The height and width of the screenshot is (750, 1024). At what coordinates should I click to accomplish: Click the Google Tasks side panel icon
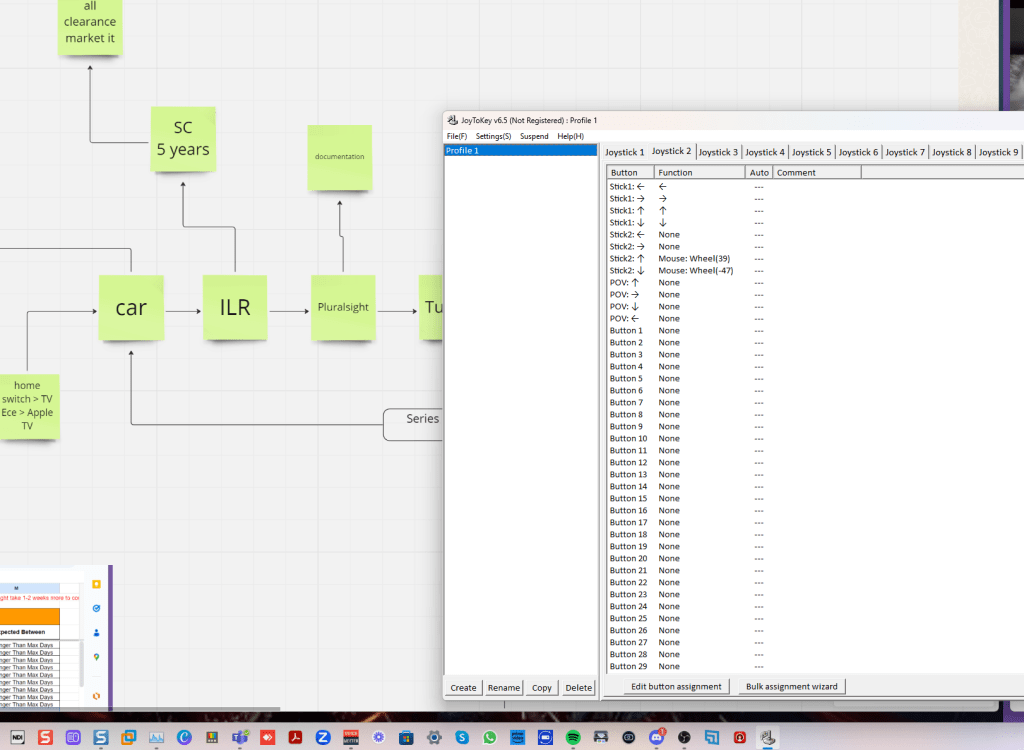pyautogui.click(x=97, y=608)
